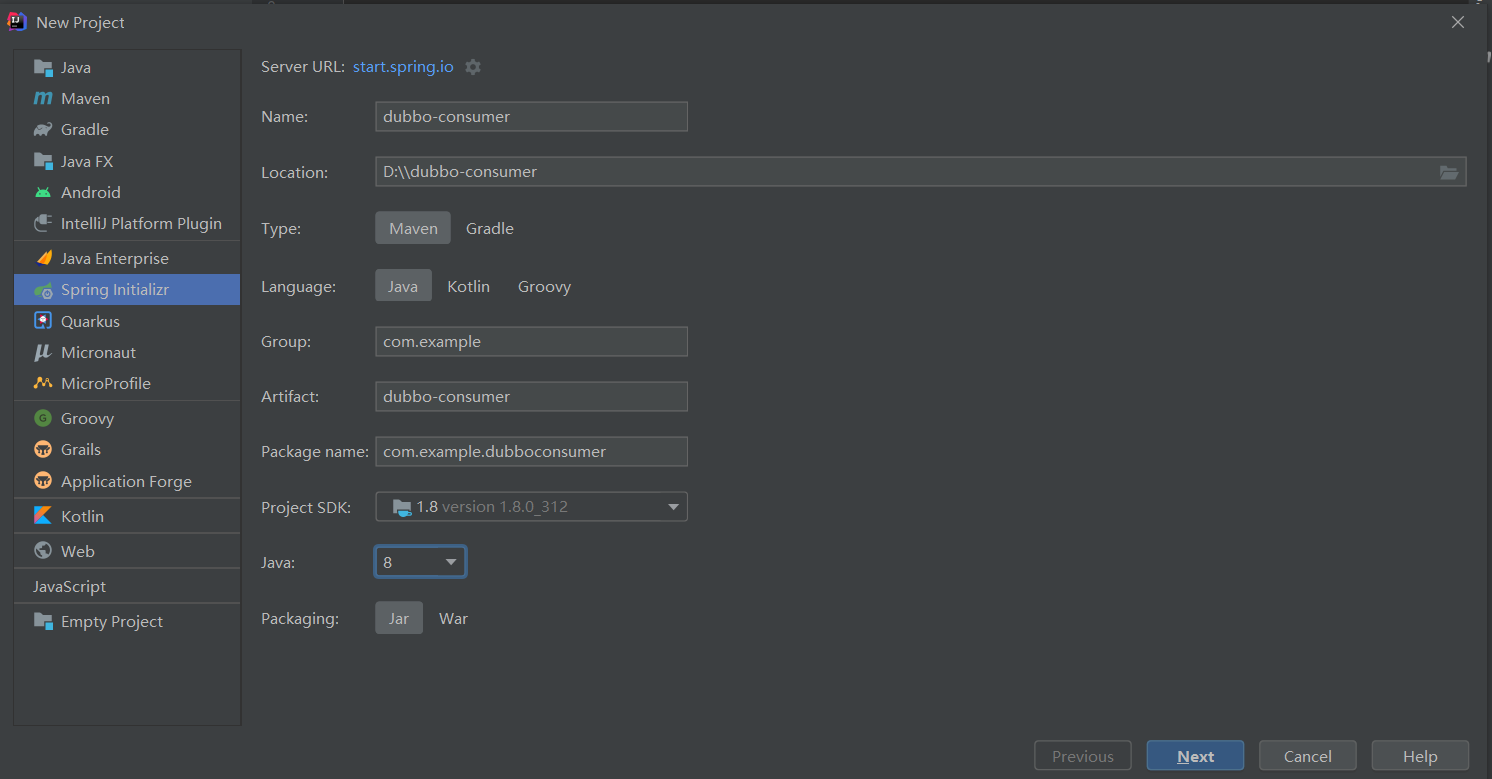This screenshot has height=779, width=1492.
Task: Select Java FX project category
Action: [x=127, y=161]
